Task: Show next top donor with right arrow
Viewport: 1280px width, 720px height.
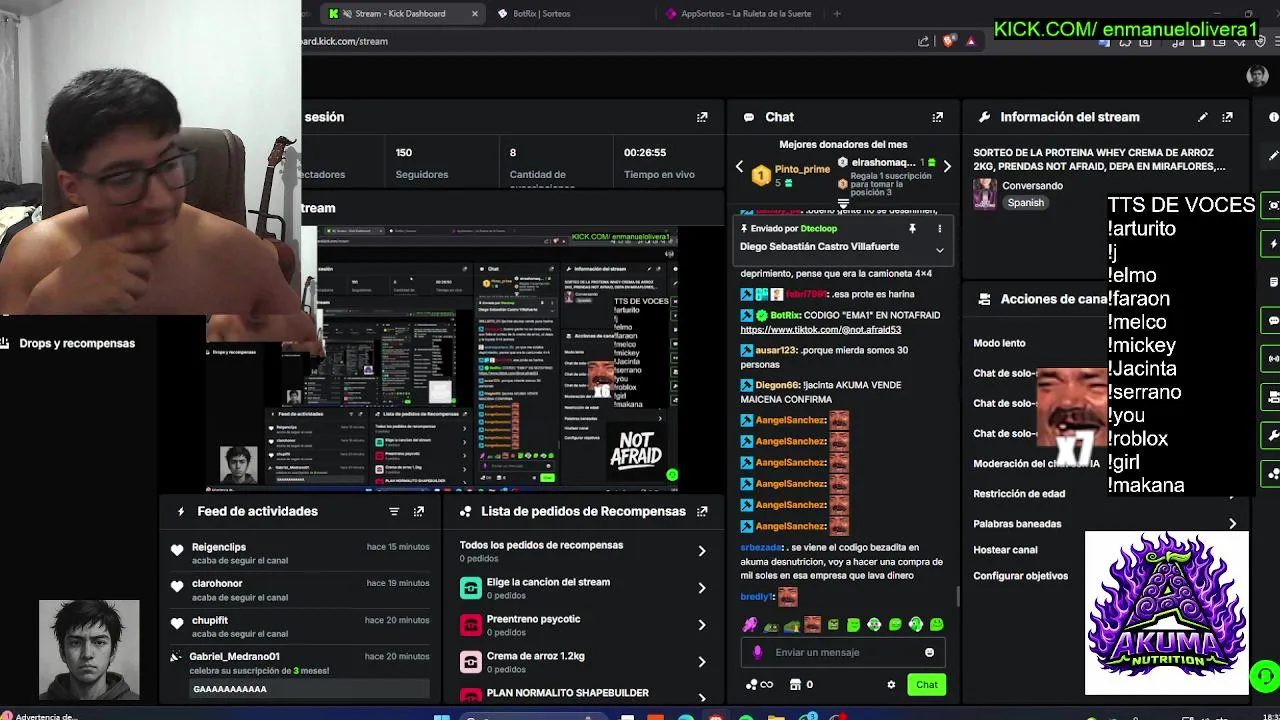Action: 947,167
